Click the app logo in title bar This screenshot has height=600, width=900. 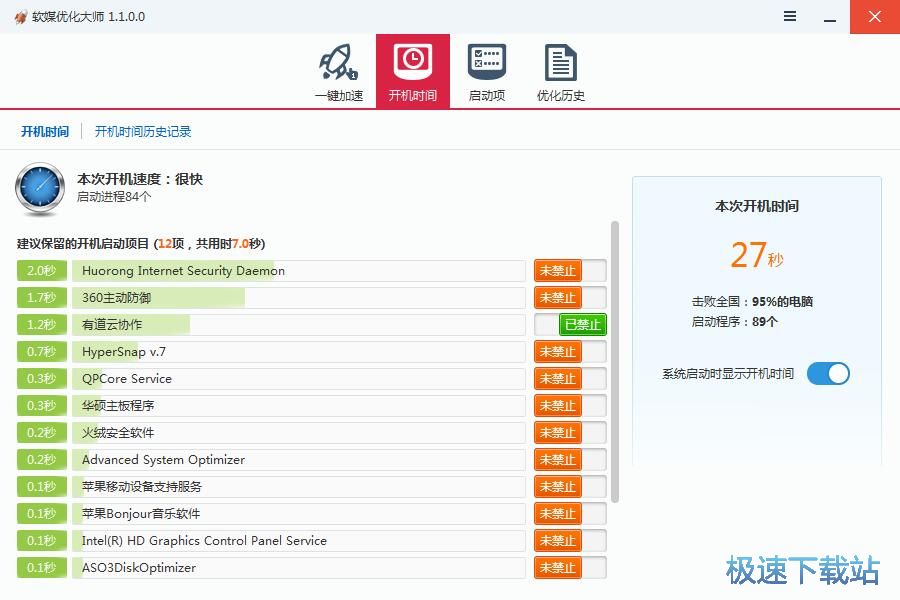click(21, 17)
